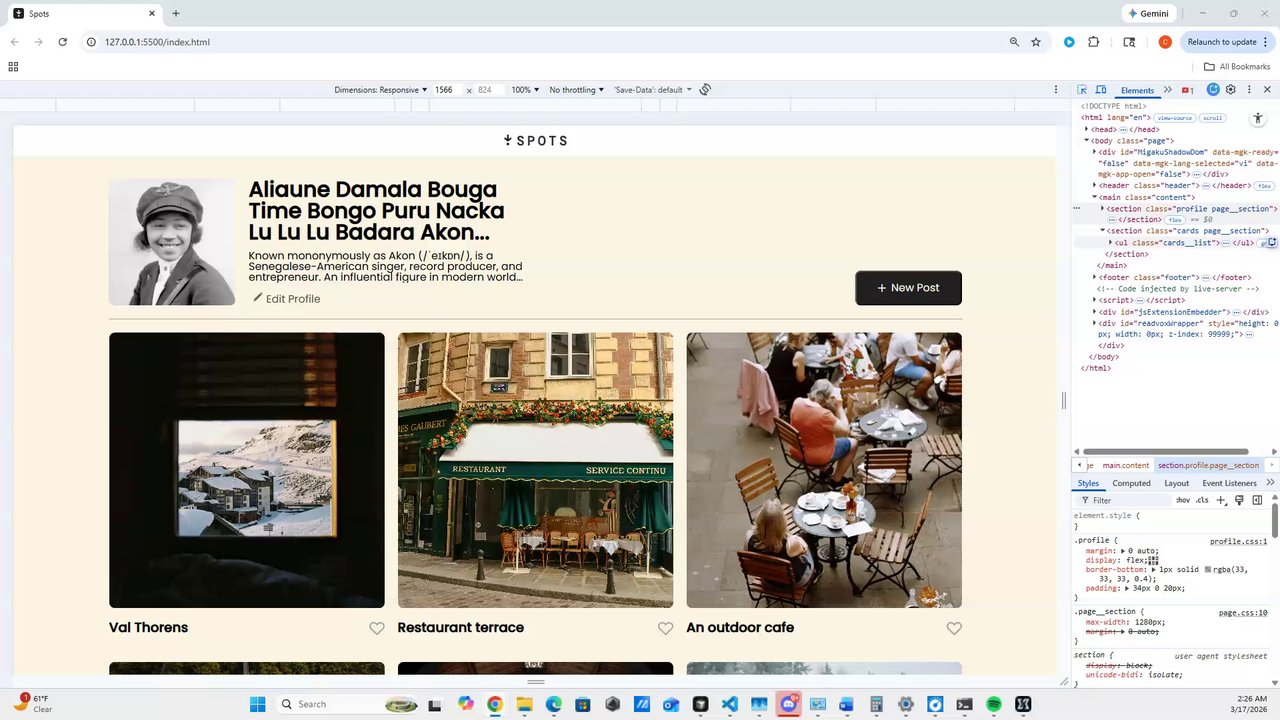Open Spotify from the taskbar
1280x720 pixels.
click(994, 704)
